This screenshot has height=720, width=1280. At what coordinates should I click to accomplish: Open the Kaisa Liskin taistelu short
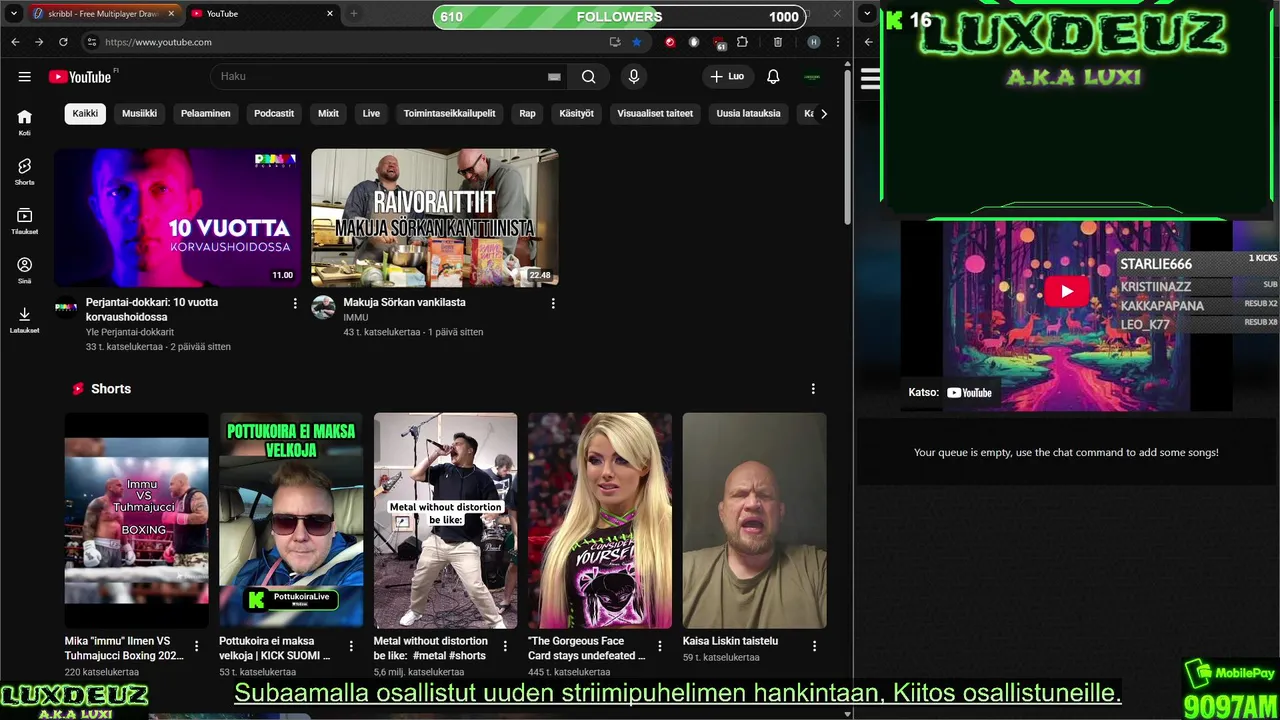pos(755,520)
